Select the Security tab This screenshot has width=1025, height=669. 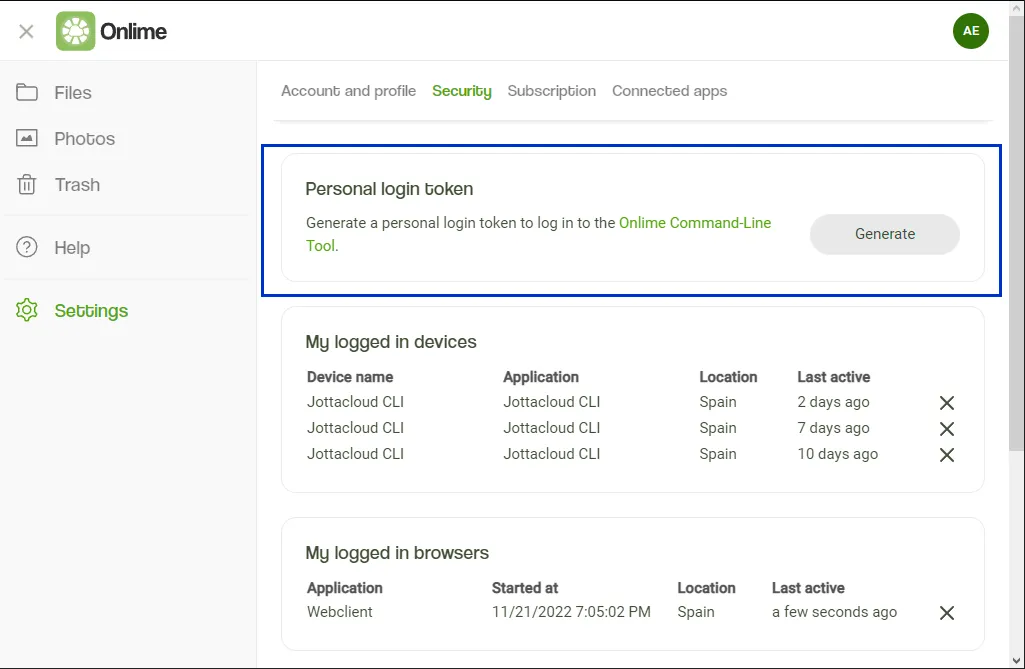click(462, 91)
